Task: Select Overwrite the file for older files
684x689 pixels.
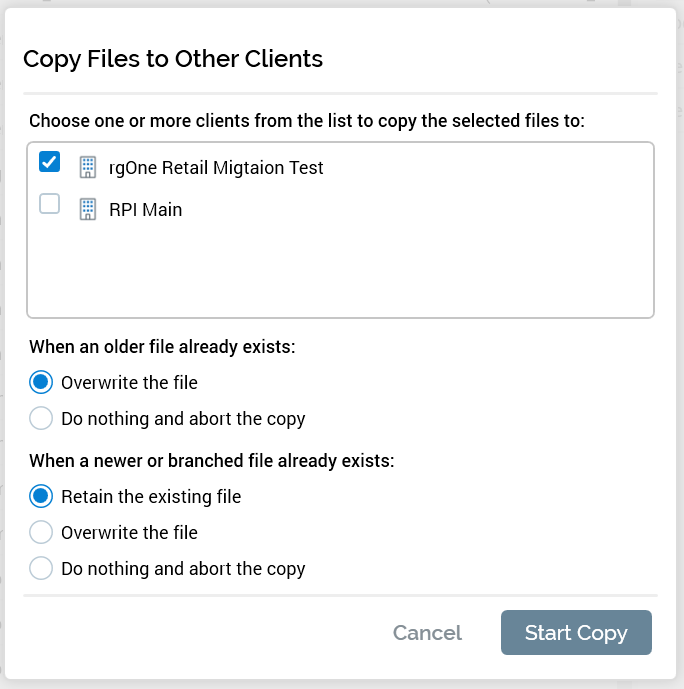Action: click(x=41, y=382)
